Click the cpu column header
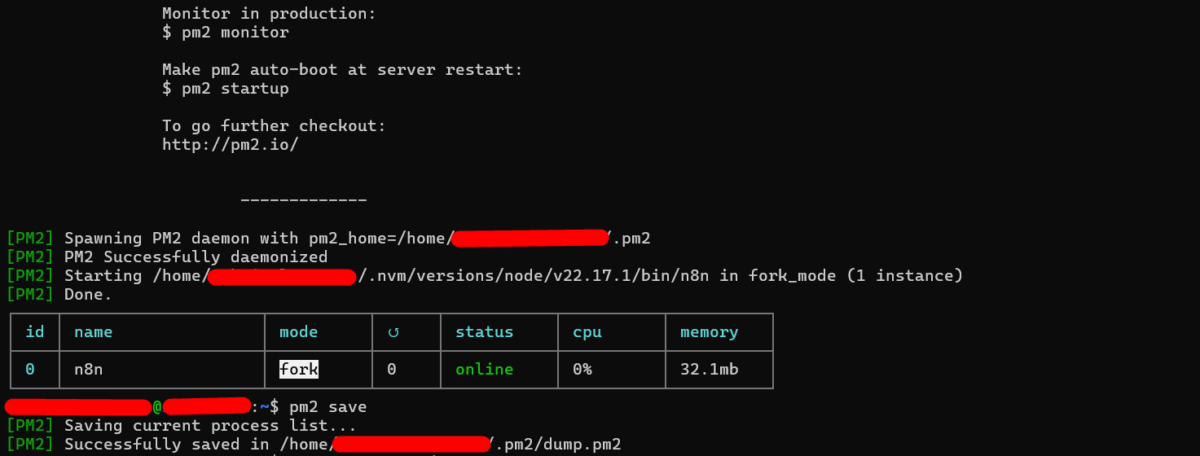The height and width of the screenshot is (456, 1200). point(587,332)
